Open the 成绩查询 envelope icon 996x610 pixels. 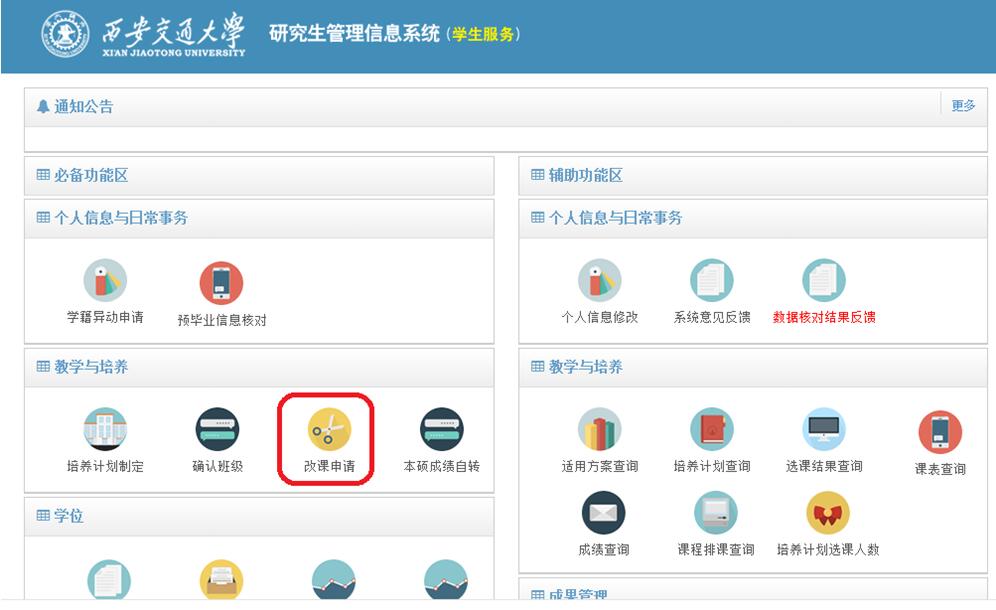point(603,513)
